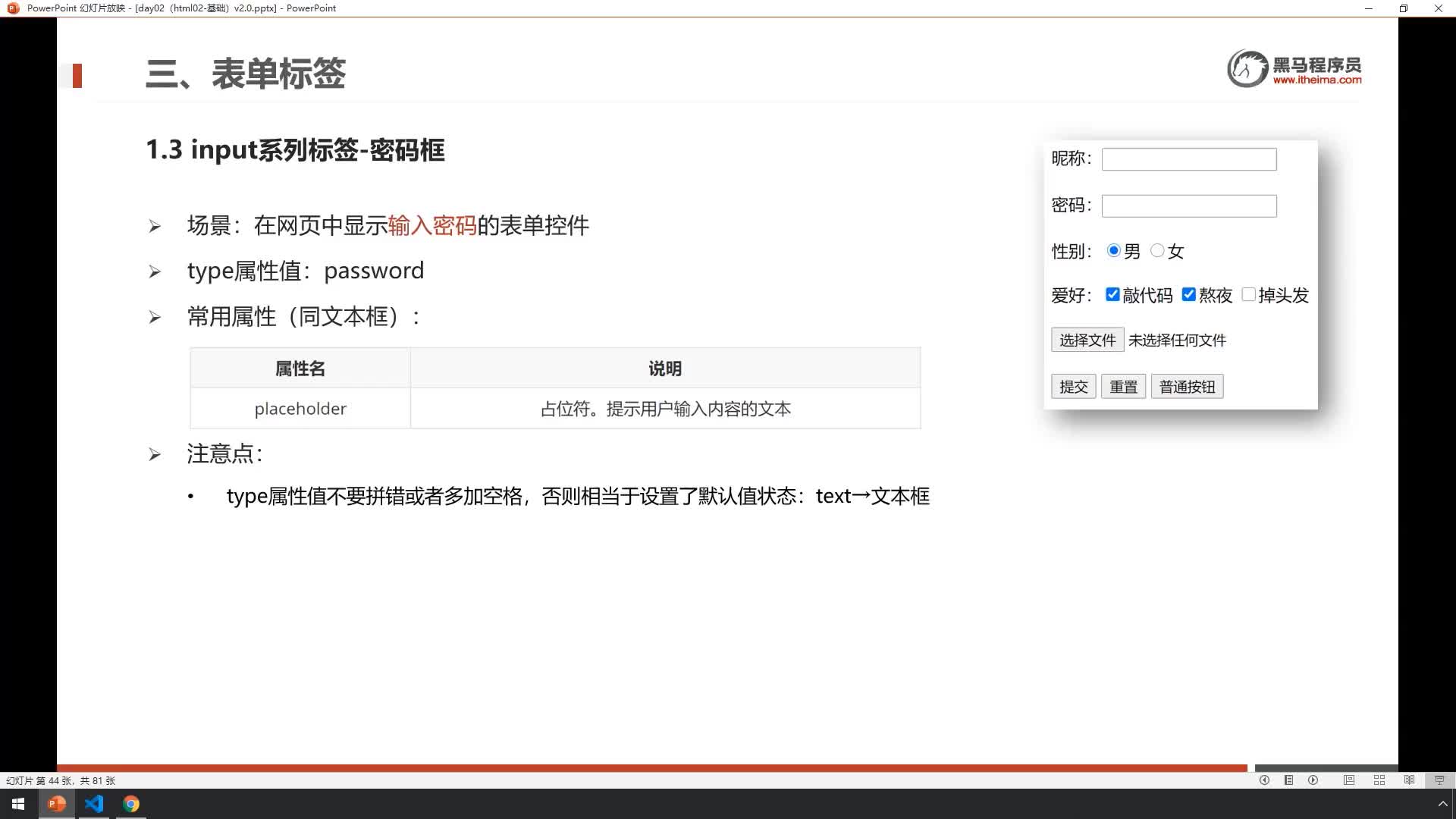
Task: Switch to Normal view icon
Action: coord(1348,780)
